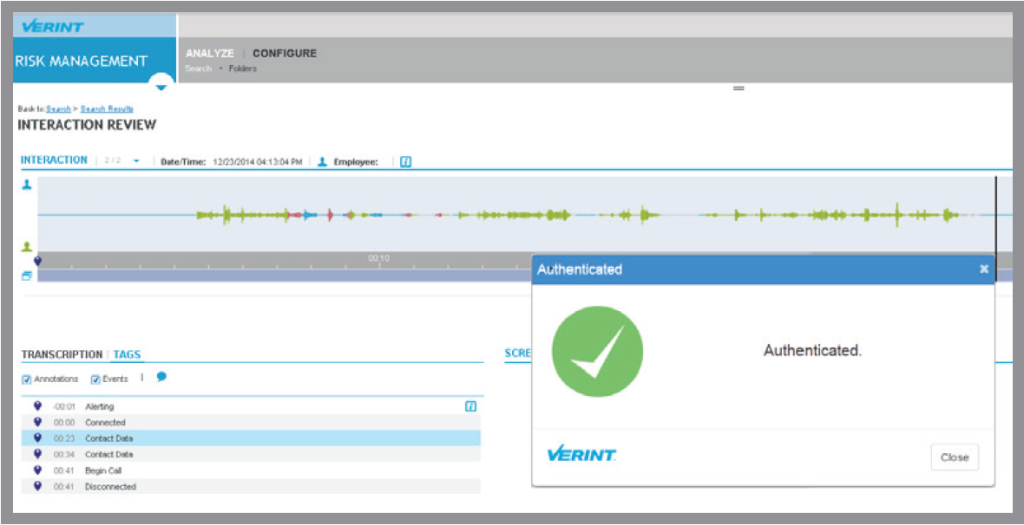Select the 00:34 Contact Data row
Screen dimensions: 1024x525
pos(251,454)
